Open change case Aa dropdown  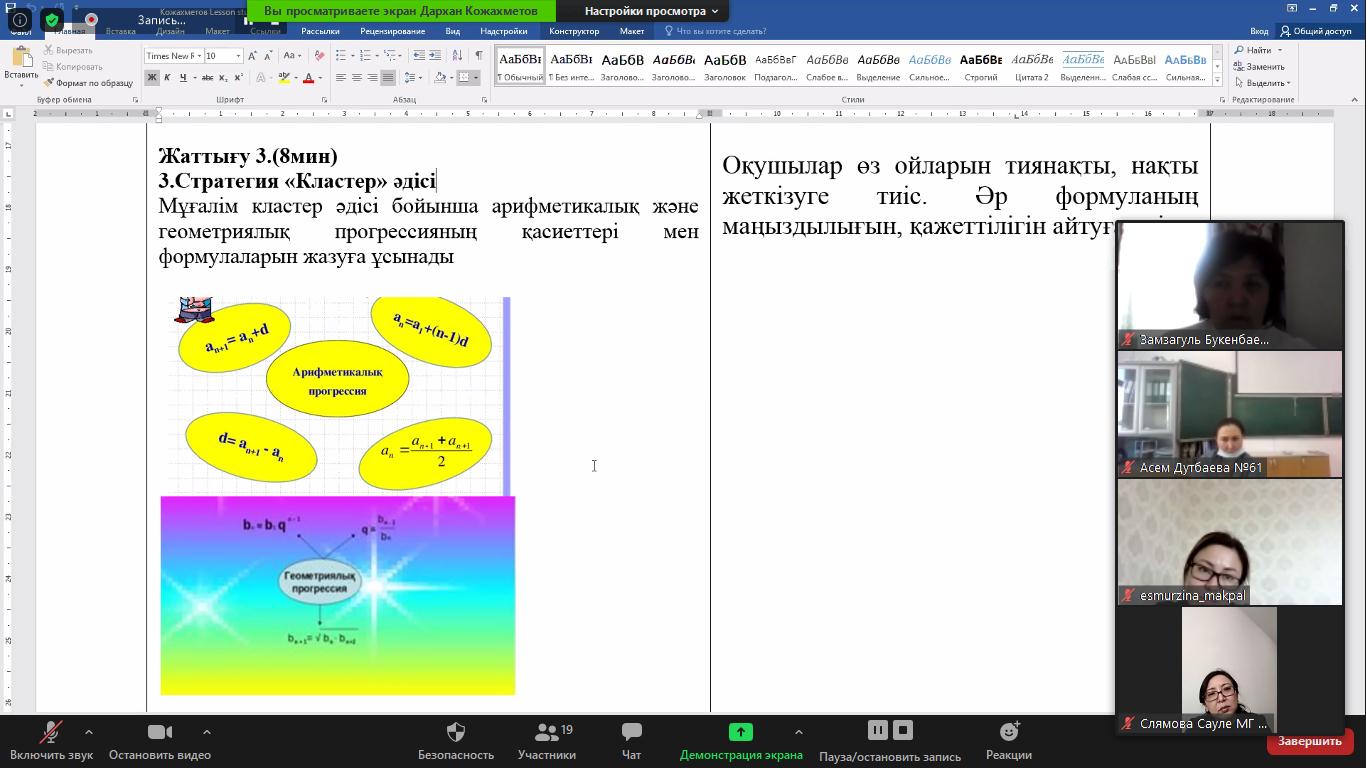coord(292,55)
